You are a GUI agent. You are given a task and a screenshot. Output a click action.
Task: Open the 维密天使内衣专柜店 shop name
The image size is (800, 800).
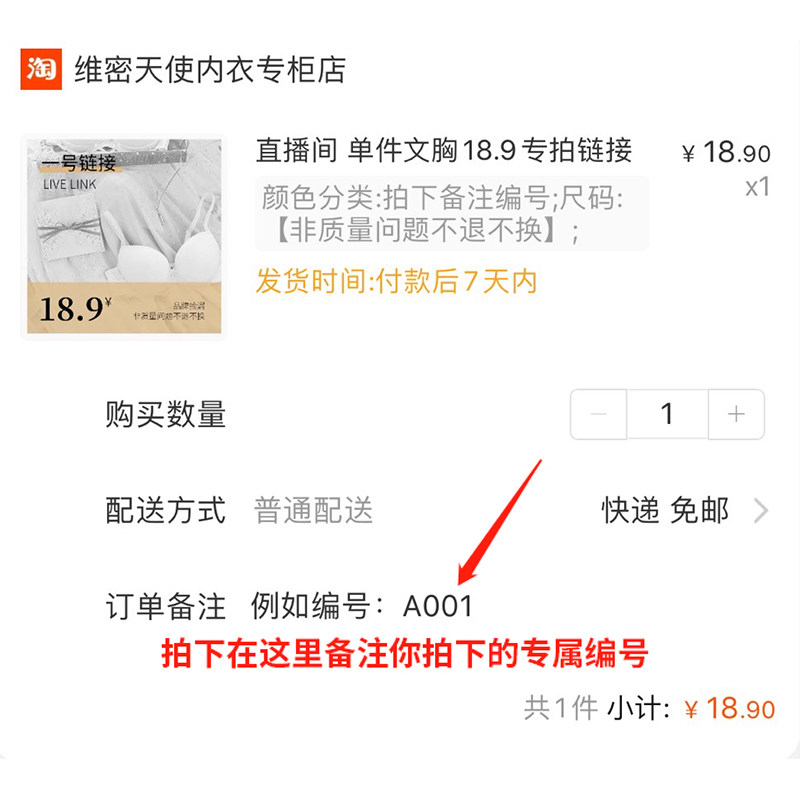tap(210, 69)
